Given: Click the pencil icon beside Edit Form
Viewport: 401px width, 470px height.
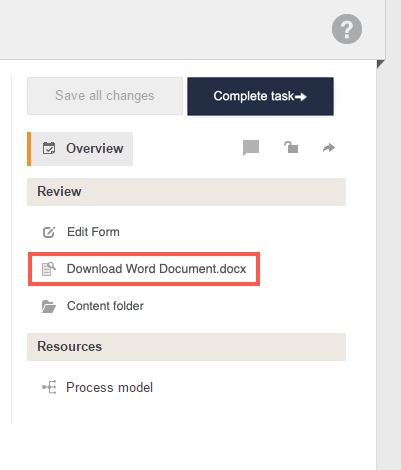Looking at the screenshot, I should pyautogui.click(x=49, y=232).
